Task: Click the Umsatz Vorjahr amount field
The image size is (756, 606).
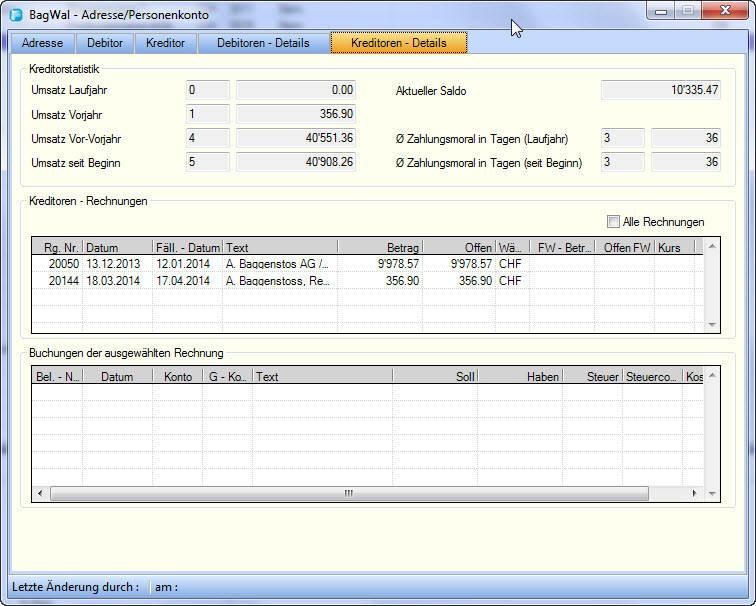Action: point(295,114)
